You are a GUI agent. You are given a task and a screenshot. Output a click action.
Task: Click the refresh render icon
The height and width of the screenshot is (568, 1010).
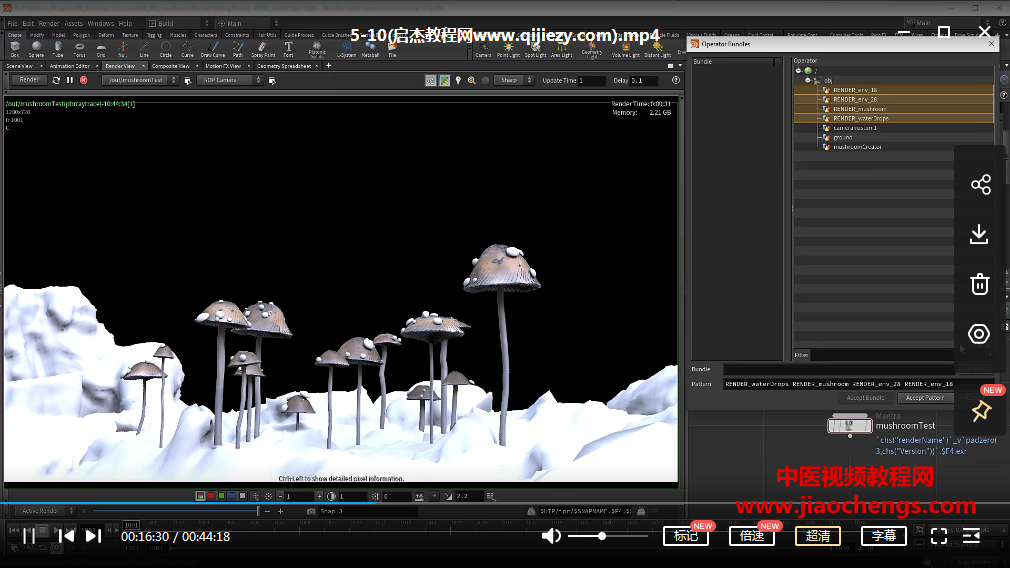(x=56, y=80)
